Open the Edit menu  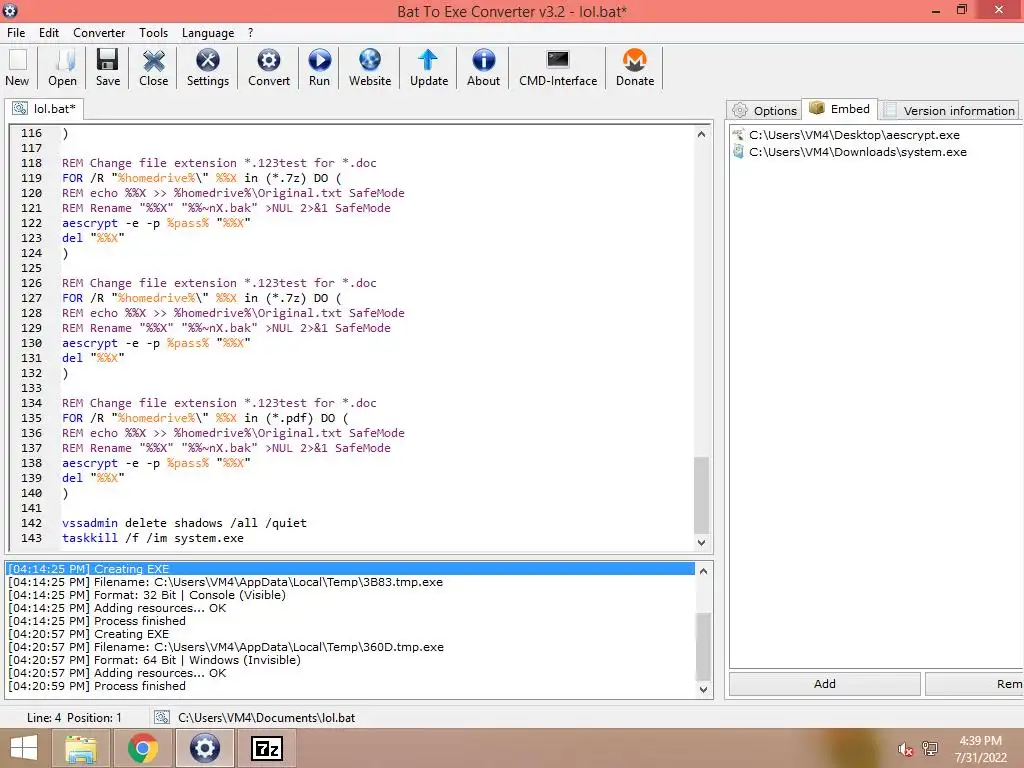[48, 33]
